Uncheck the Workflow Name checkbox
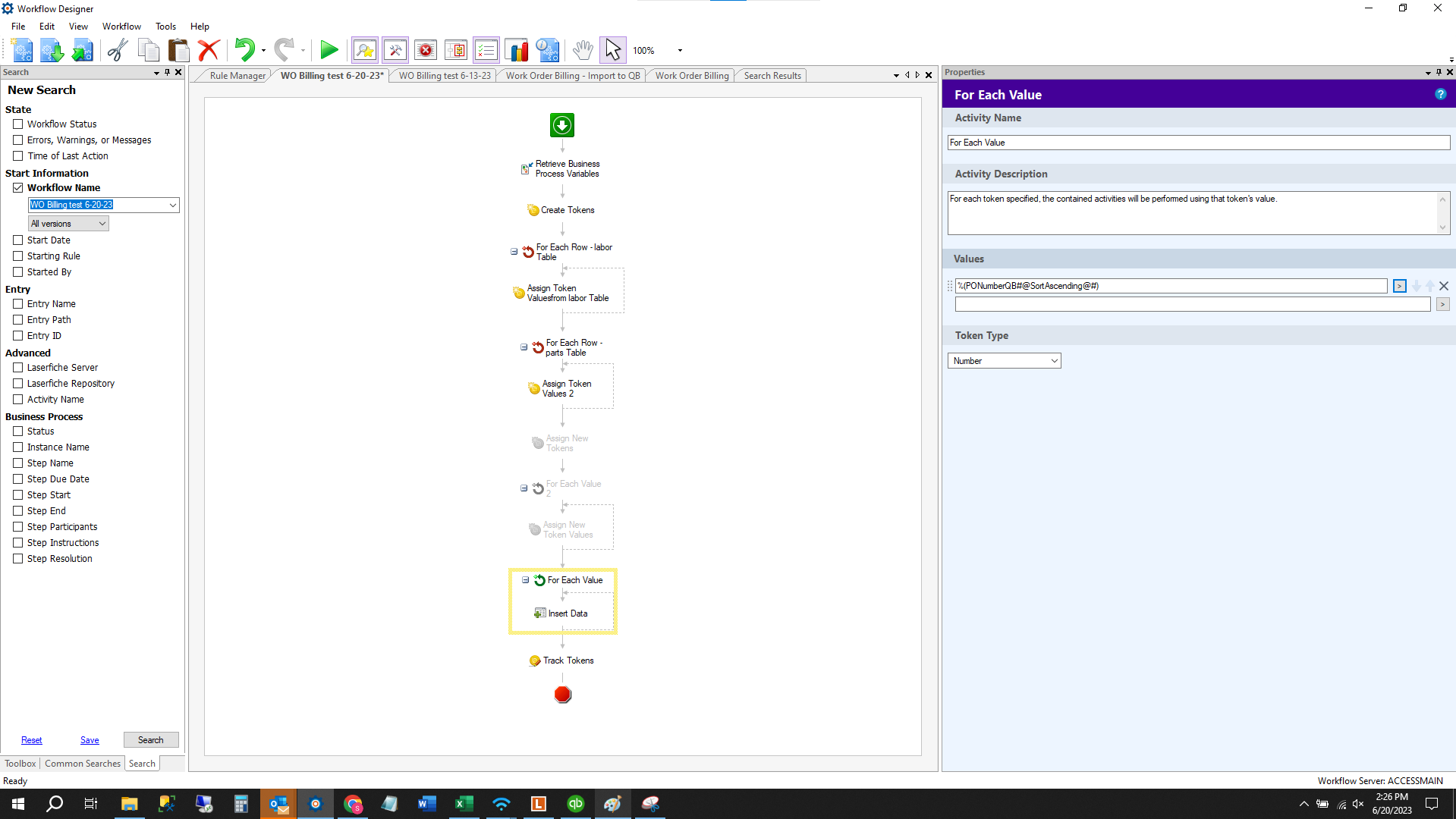The height and width of the screenshot is (819, 1456). point(18,188)
